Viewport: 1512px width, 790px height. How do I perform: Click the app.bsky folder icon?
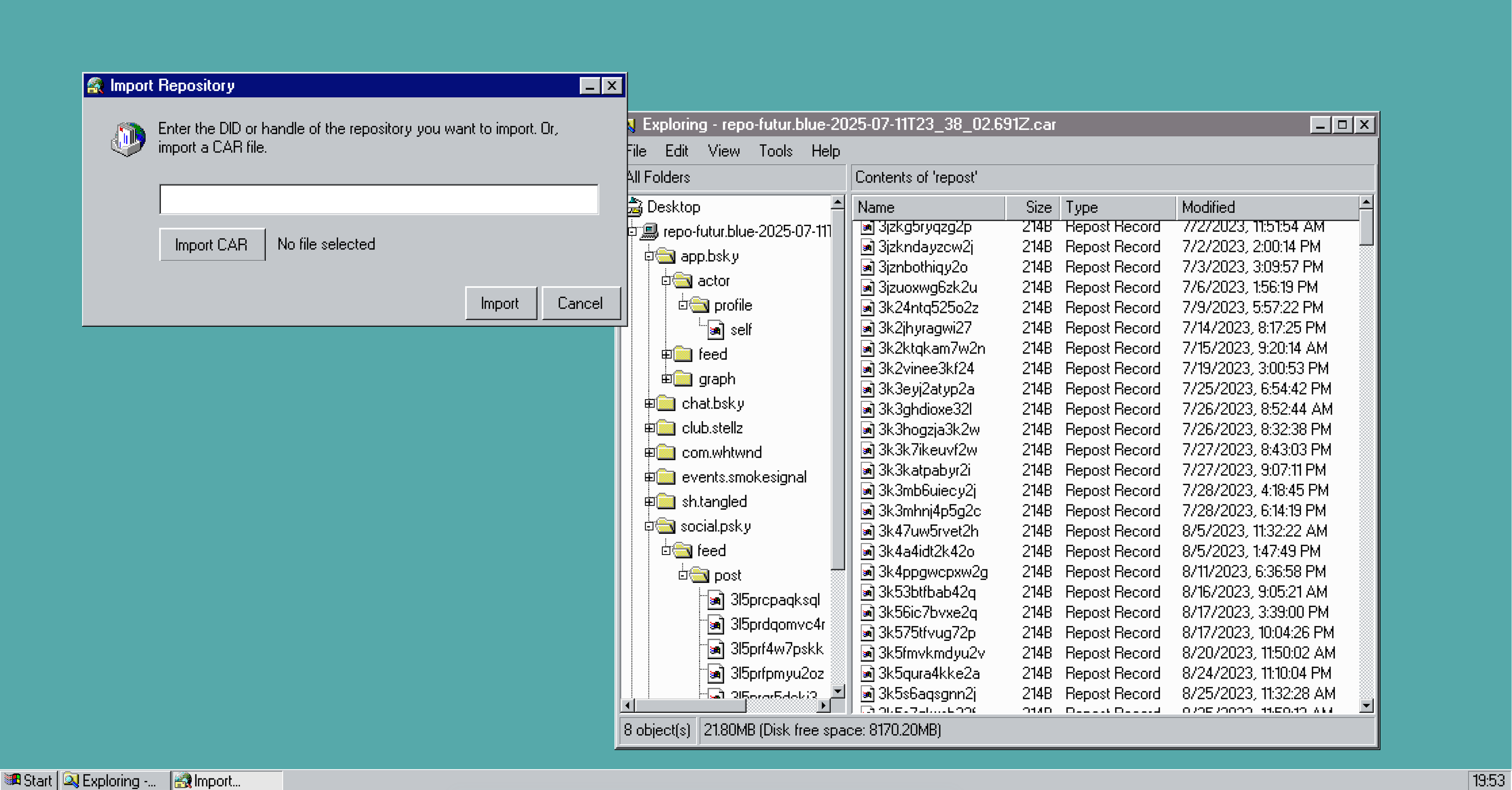tap(666, 256)
